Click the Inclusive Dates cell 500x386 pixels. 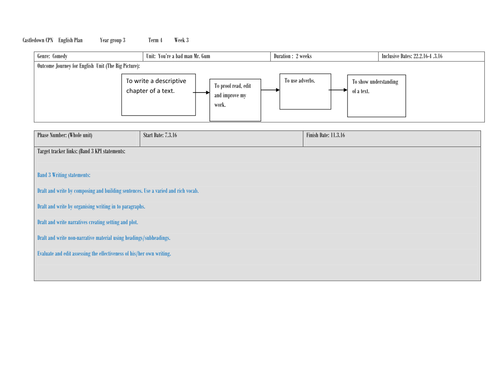[431, 56]
